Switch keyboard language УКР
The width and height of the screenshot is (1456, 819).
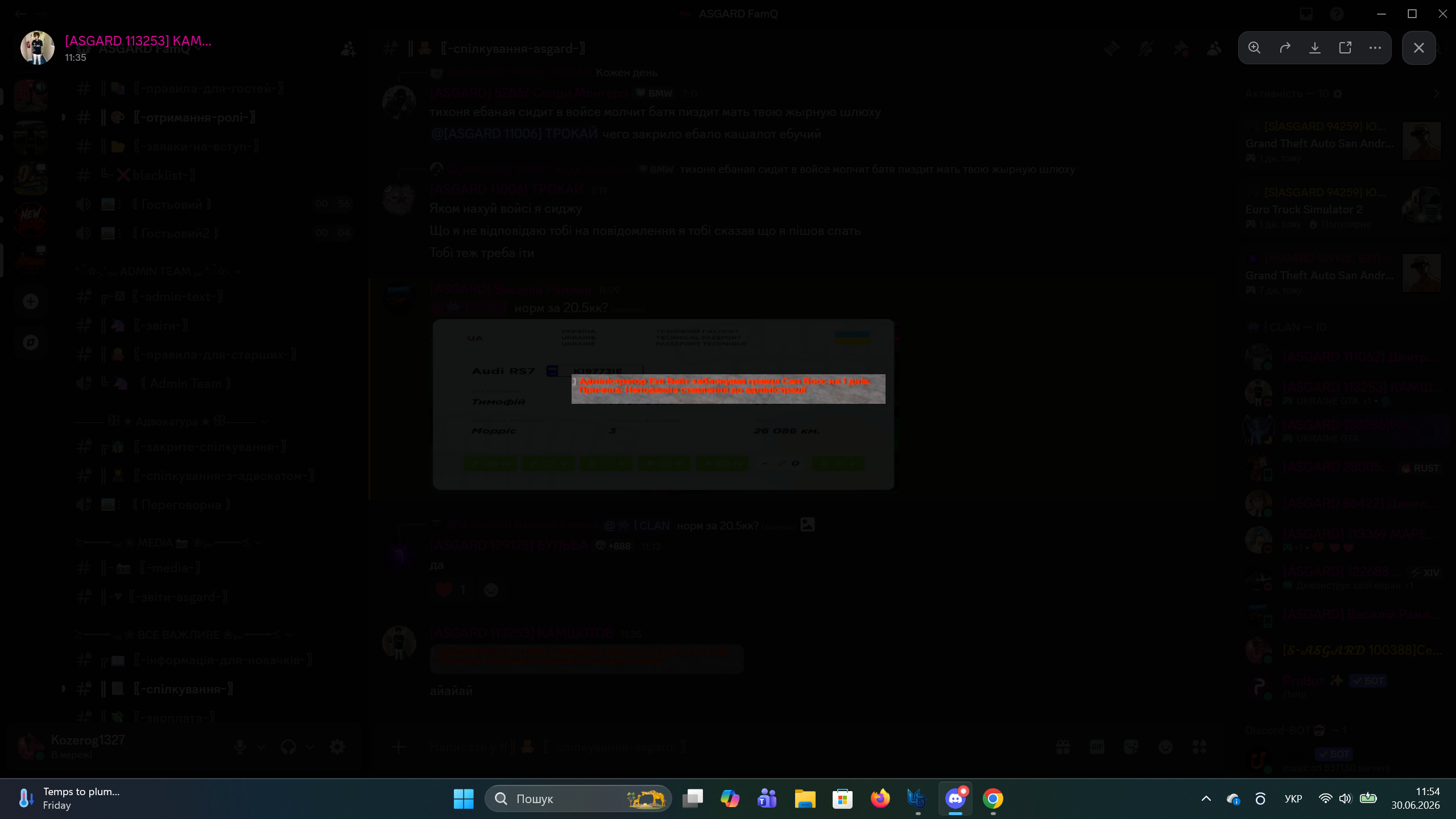click(1293, 799)
